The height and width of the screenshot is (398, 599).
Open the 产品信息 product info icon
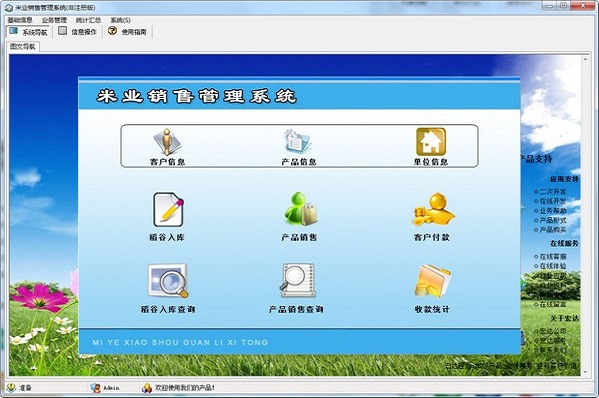[x=298, y=142]
